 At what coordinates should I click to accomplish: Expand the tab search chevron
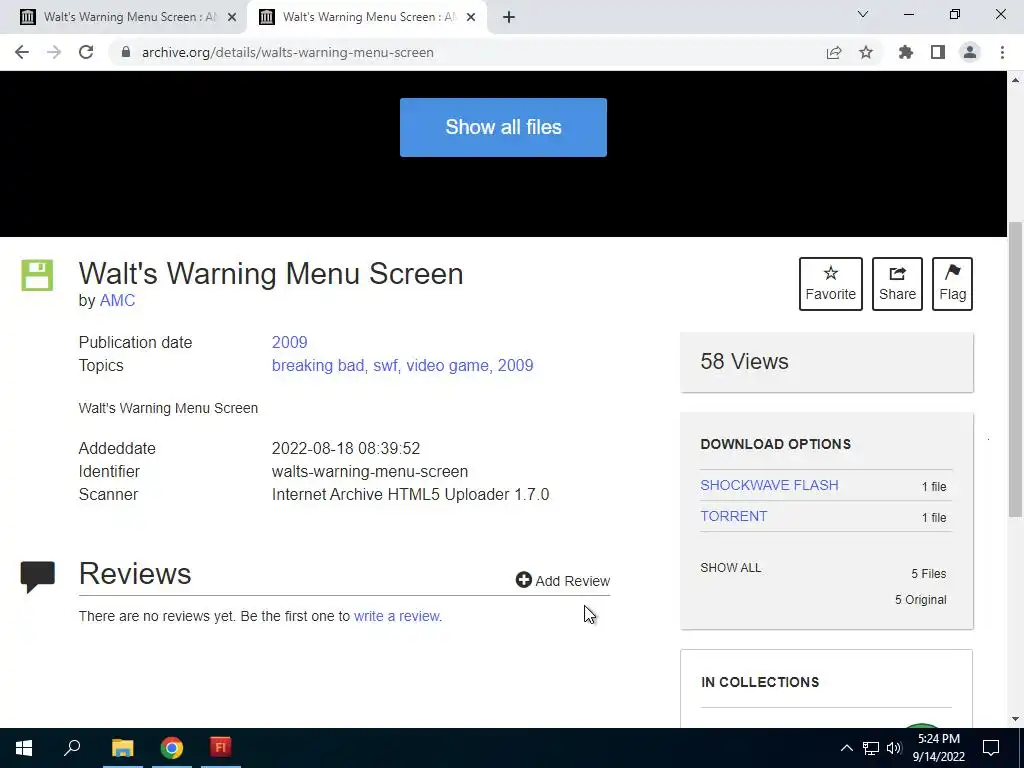click(863, 14)
